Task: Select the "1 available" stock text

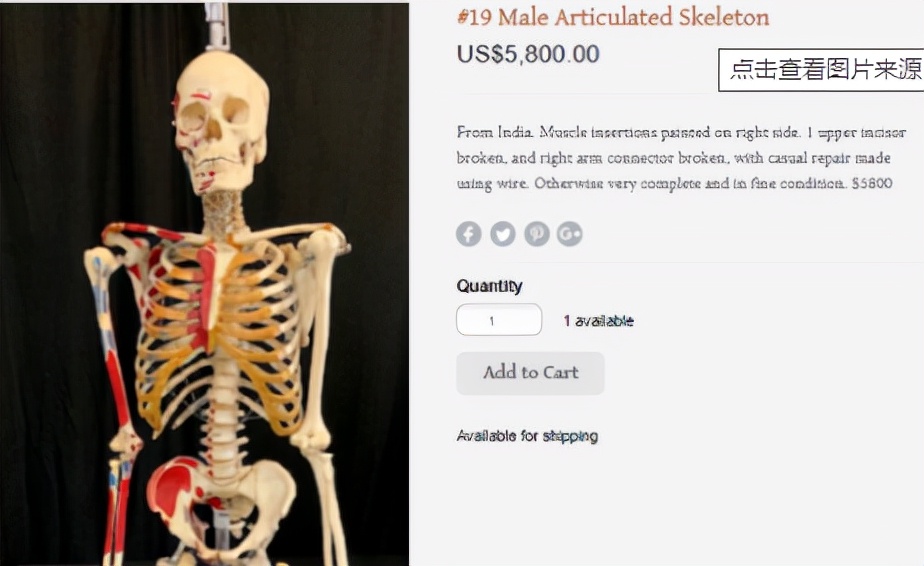Action: coord(598,321)
